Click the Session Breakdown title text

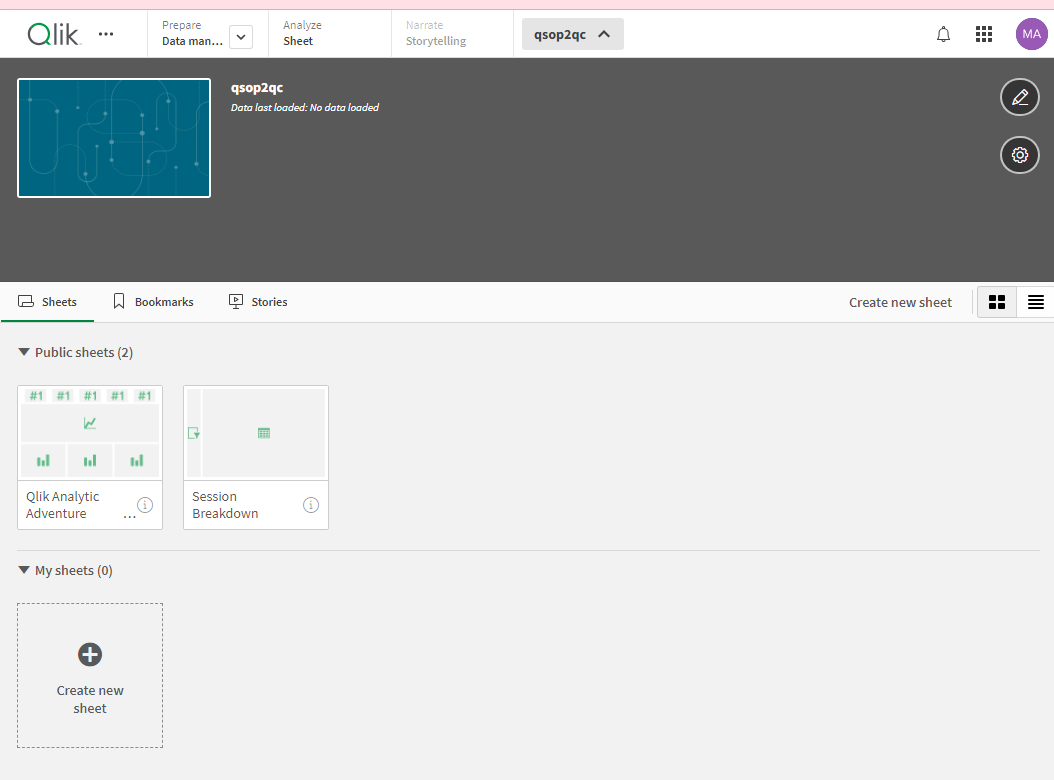[225, 505]
